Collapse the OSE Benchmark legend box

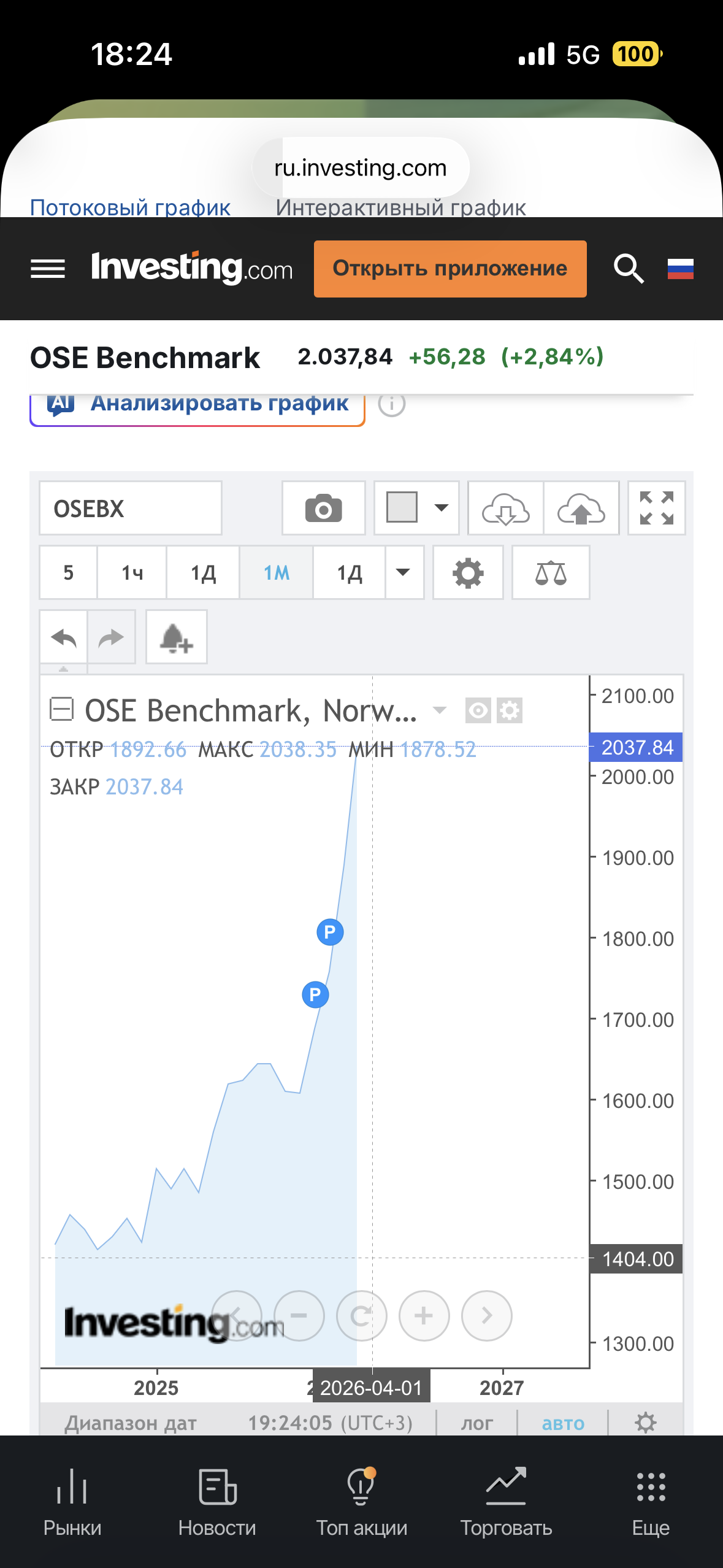tap(61, 709)
